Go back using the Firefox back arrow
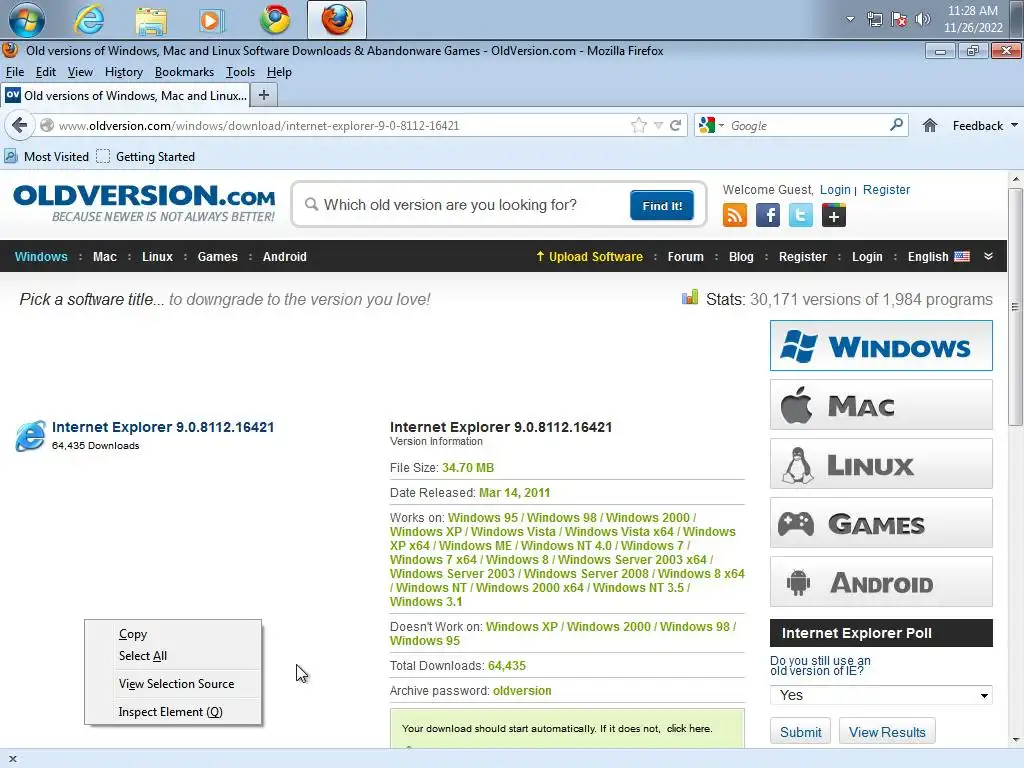 point(20,125)
